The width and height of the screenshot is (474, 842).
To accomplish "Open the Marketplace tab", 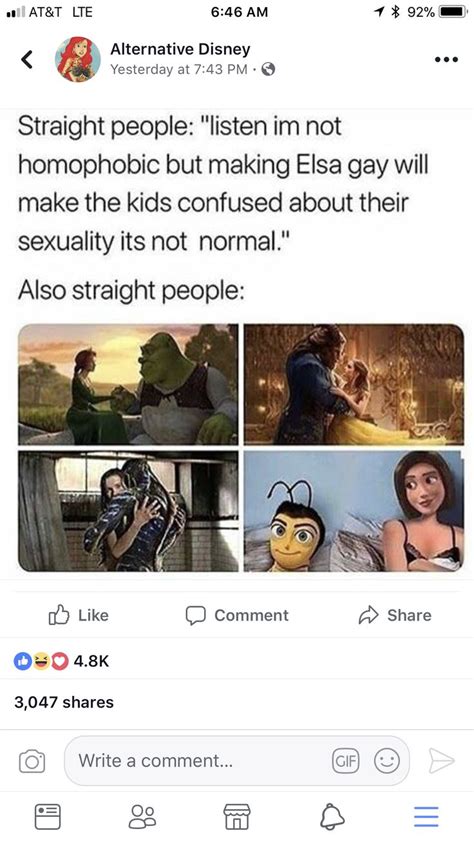I will (237, 817).
